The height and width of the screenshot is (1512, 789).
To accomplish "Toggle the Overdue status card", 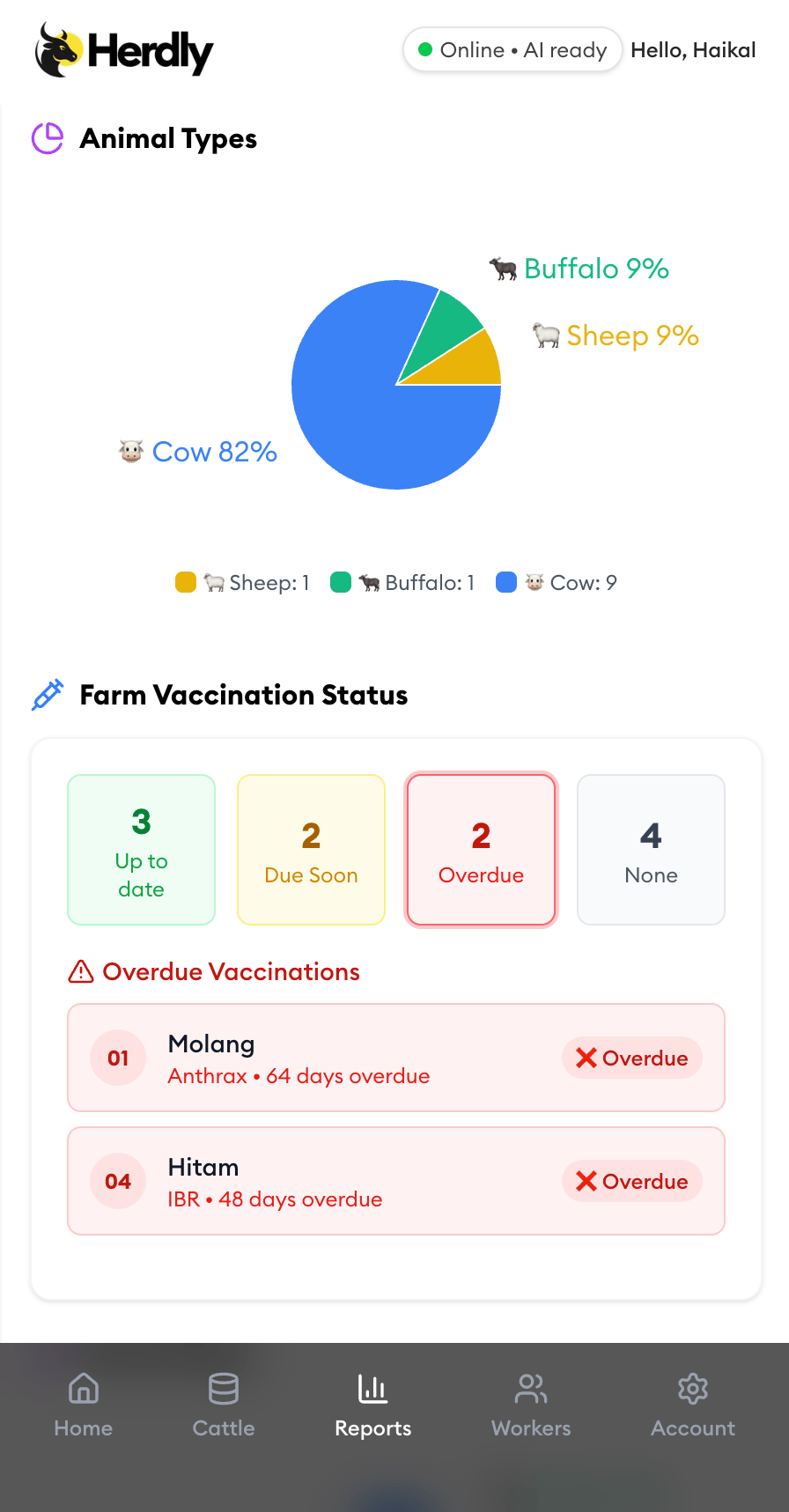I will [x=482, y=850].
